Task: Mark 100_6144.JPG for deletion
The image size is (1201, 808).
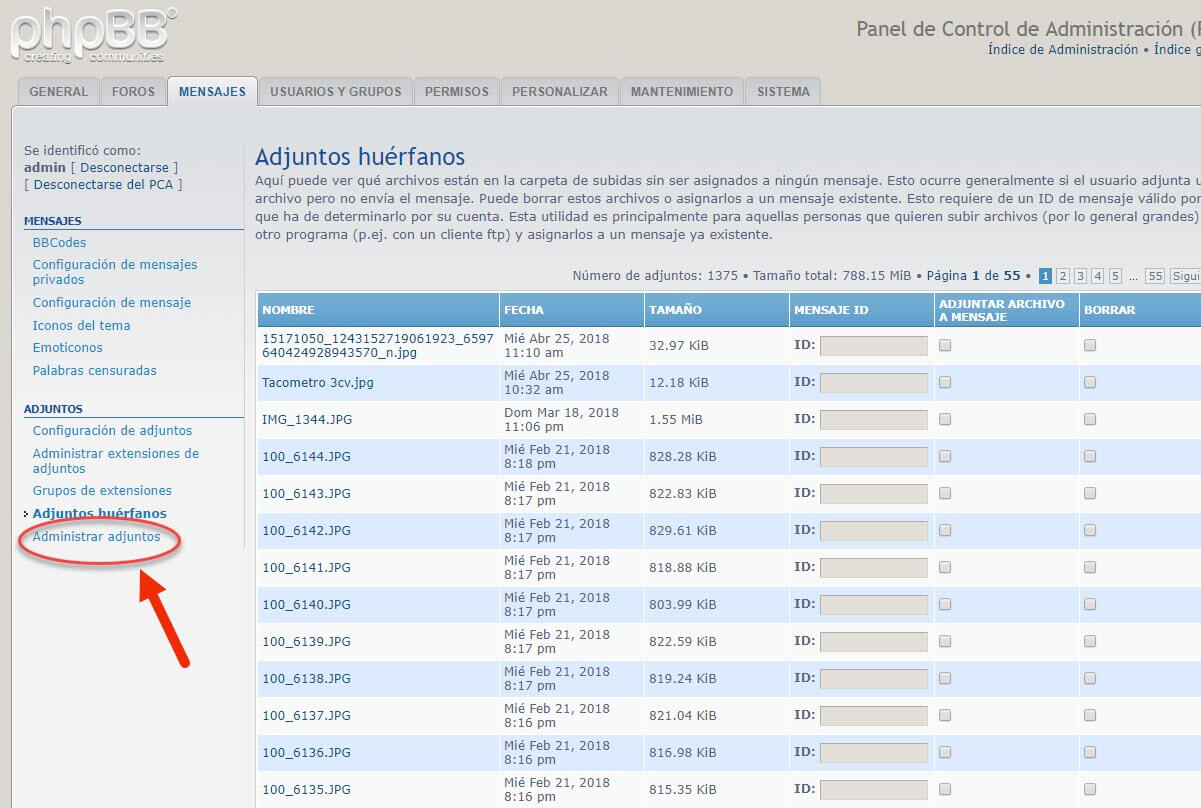Action: (1090, 456)
